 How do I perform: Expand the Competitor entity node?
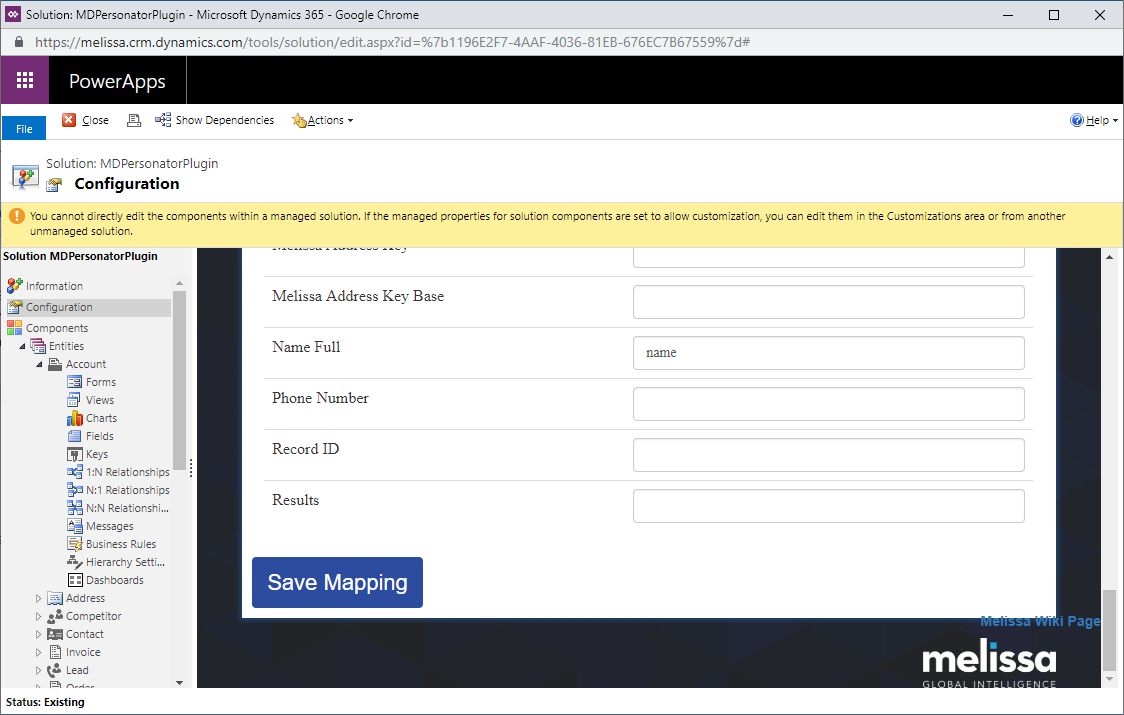[39, 616]
